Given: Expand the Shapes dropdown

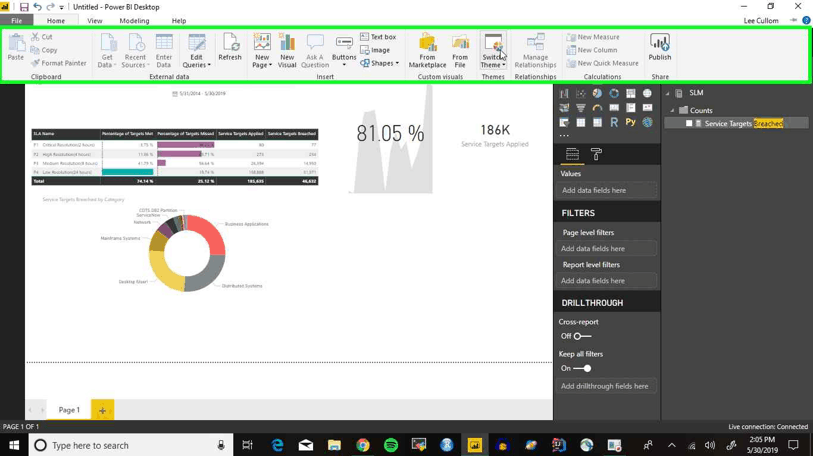Looking at the screenshot, I should tap(380, 63).
